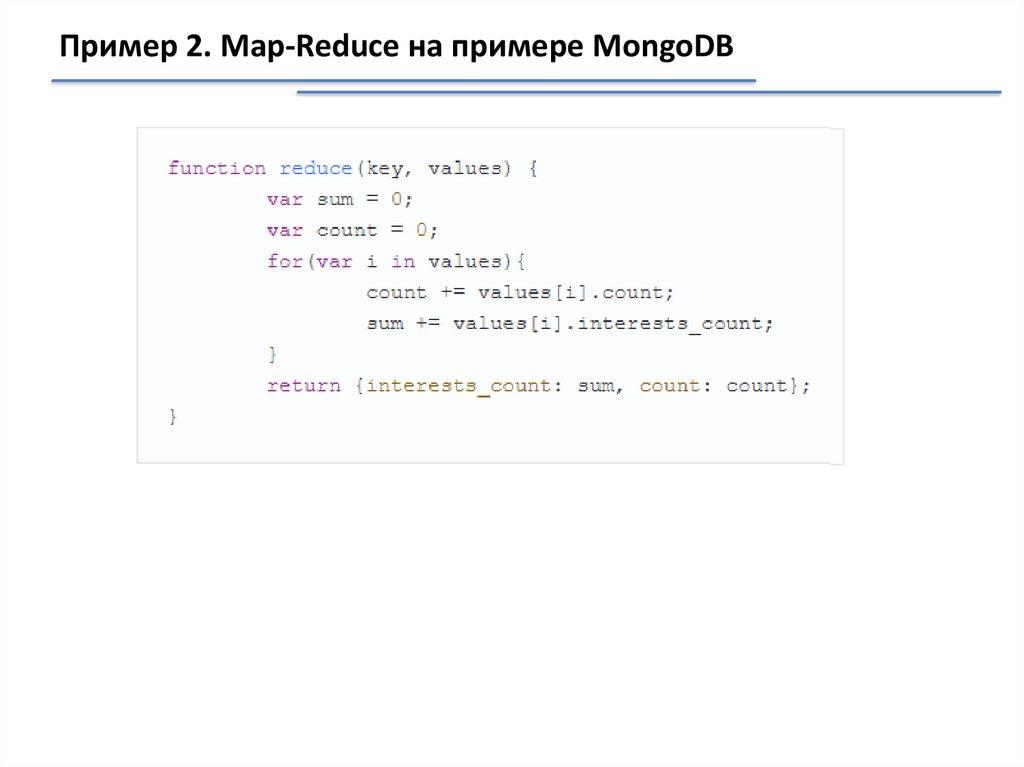Image resolution: width=1024 pixels, height=767 pixels.
Task: Click the values parameter in the function signature
Action: (464, 168)
